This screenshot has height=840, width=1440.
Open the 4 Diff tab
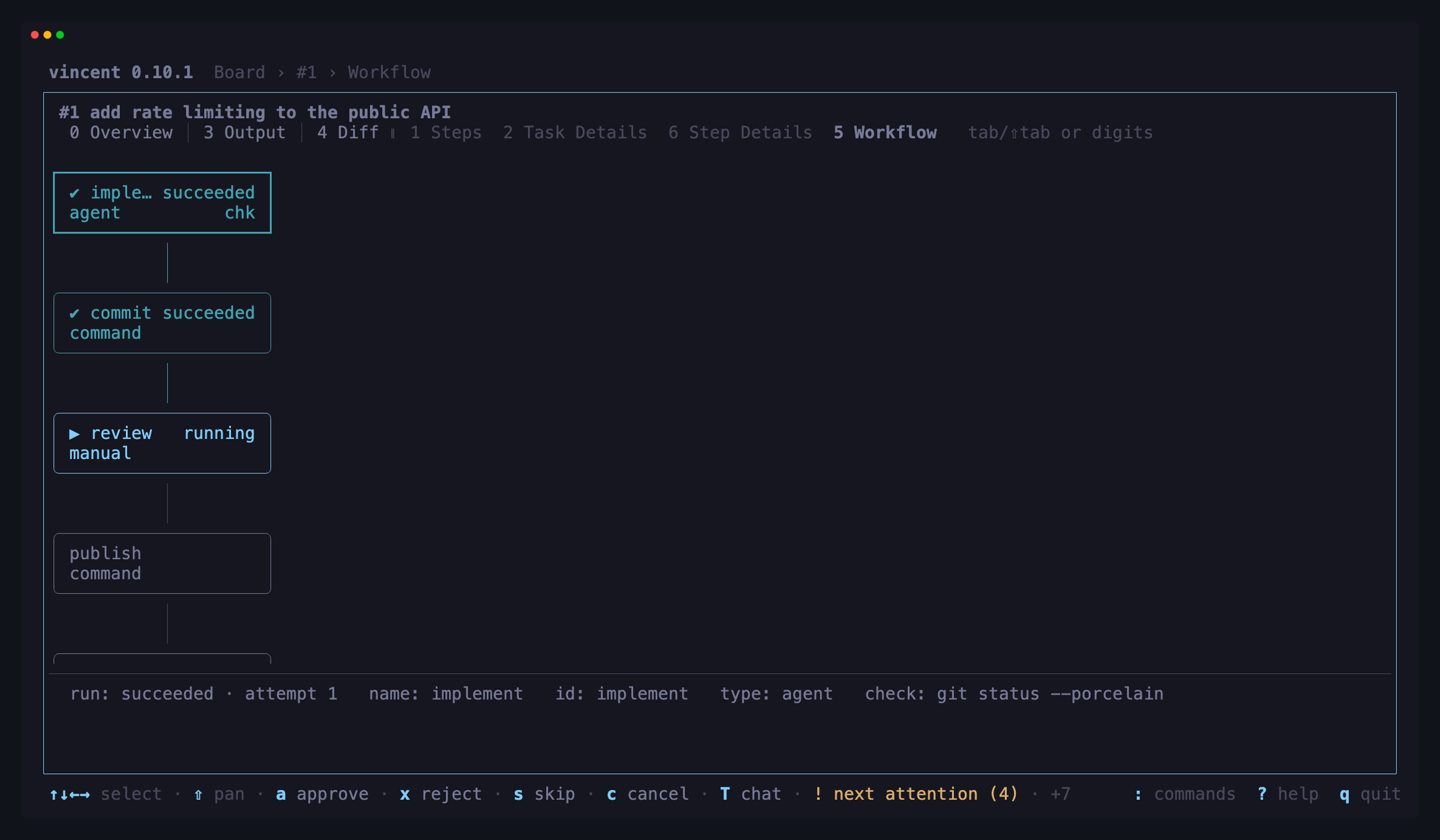tap(347, 133)
